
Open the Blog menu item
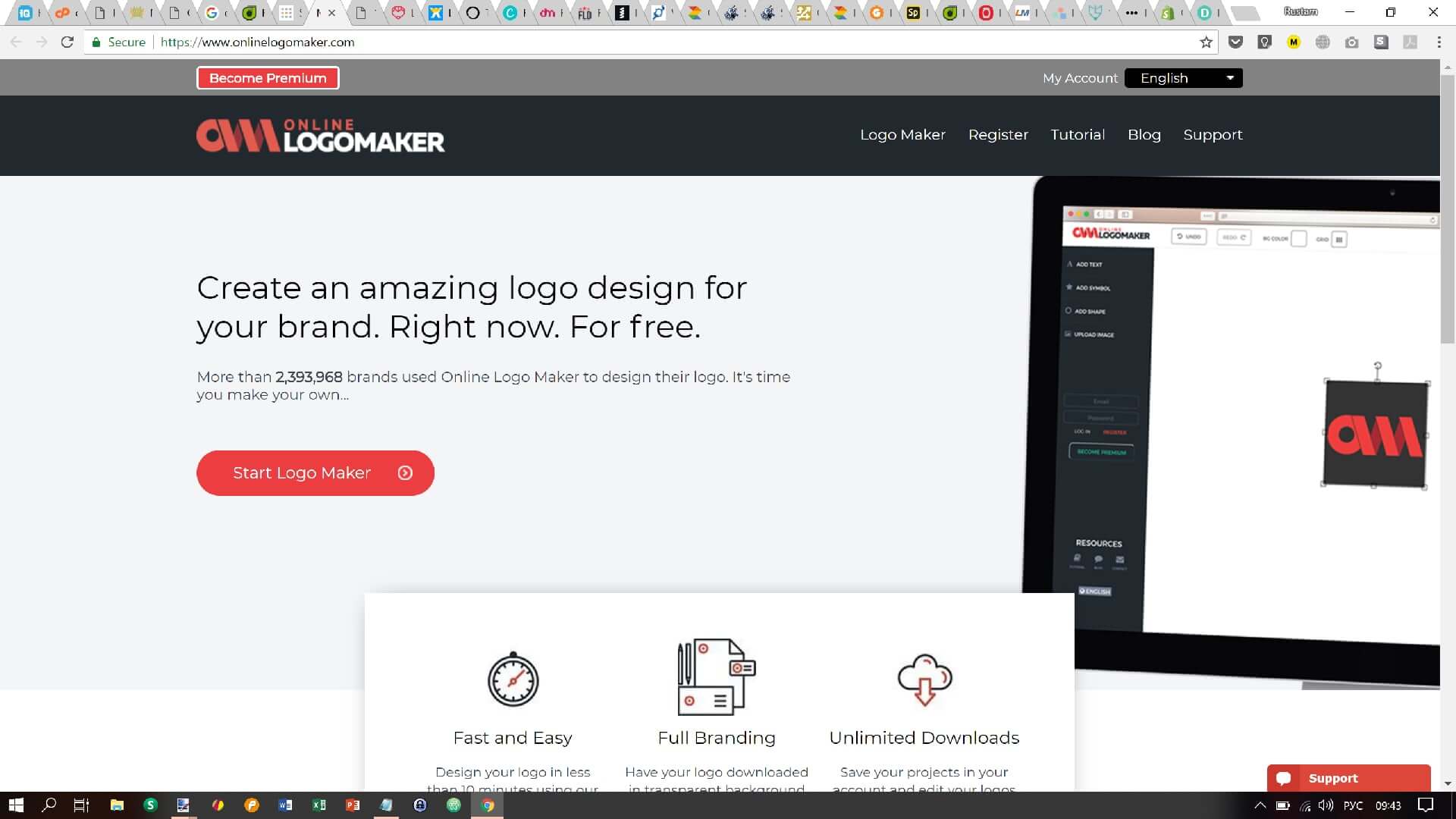(1144, 135)
